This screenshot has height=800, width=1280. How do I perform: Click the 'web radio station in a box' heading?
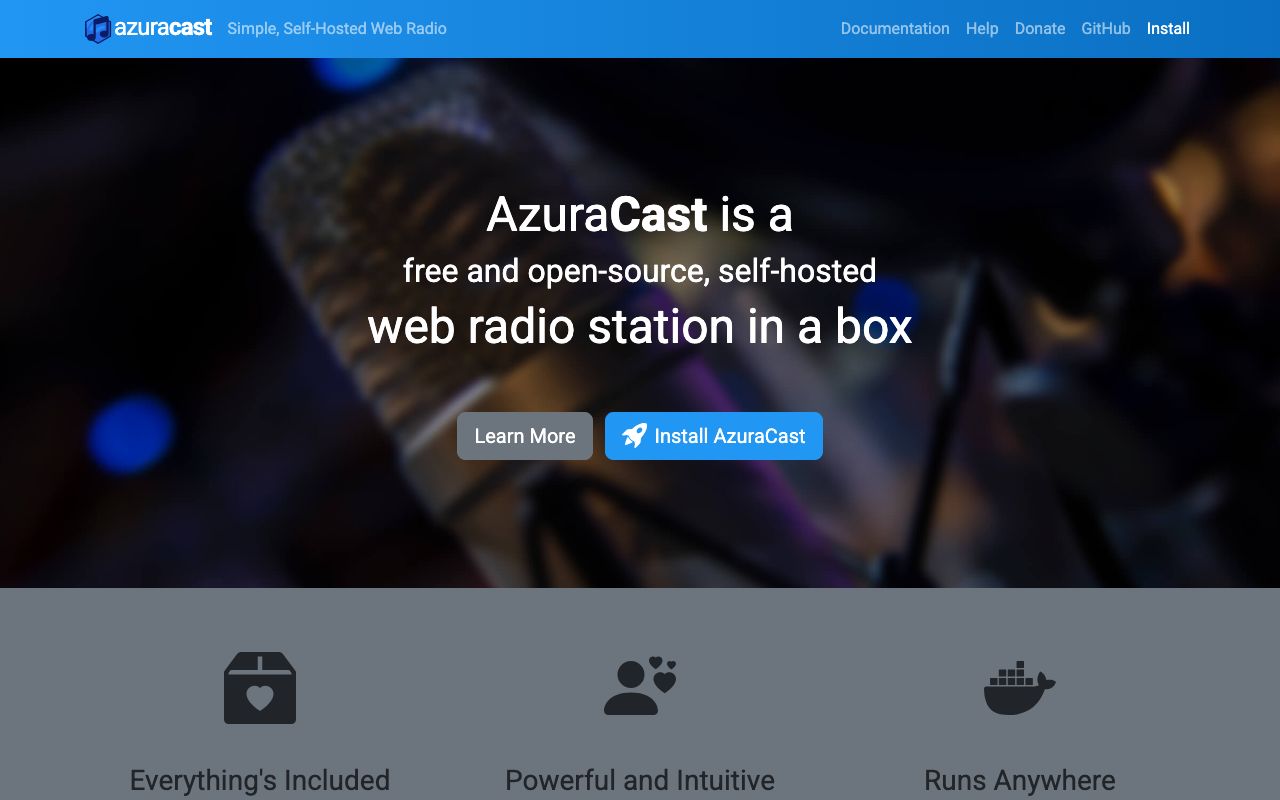tap(640, 327)
